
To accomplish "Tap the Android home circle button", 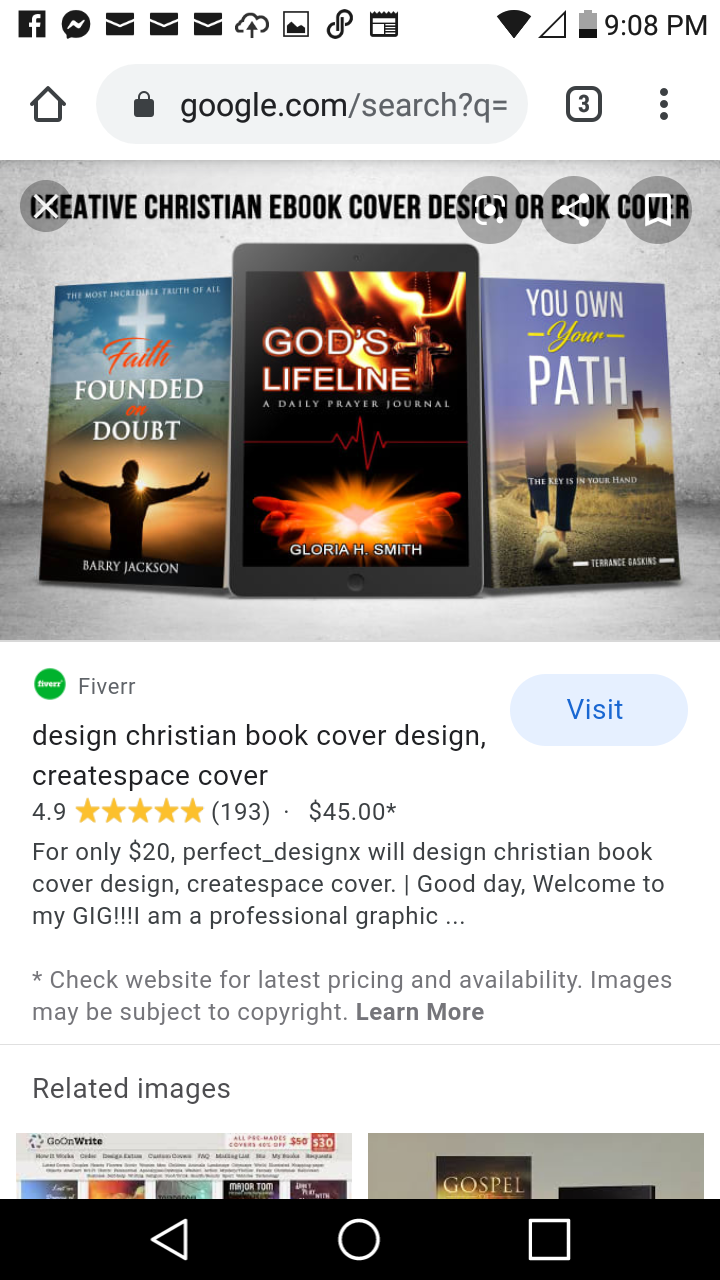I will [359, 1240].
